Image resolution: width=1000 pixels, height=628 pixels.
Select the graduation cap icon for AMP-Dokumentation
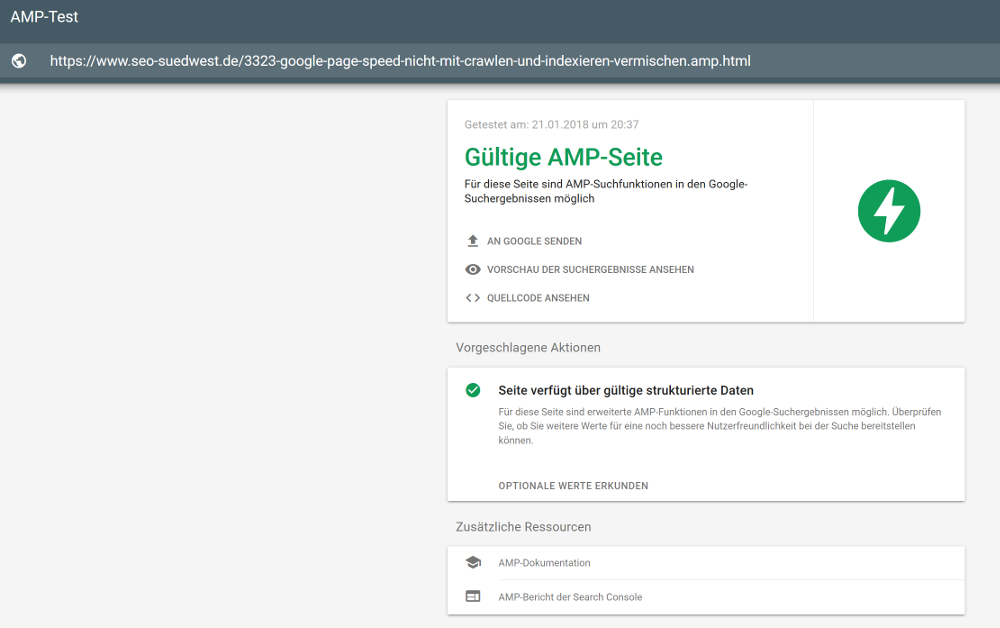[x=472, y=562]
